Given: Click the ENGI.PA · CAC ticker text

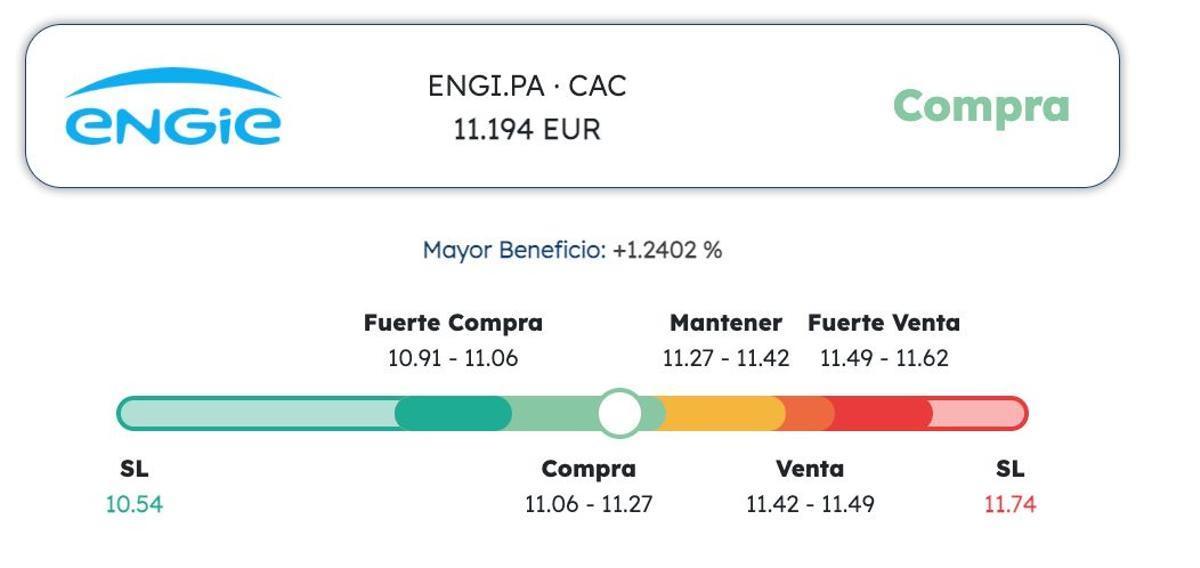Looking at the screenshot, I should click(527, 86).
